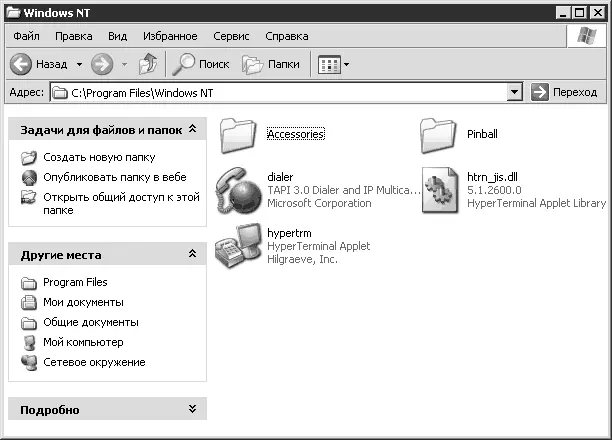Click 'Создать новую папку' link
Viewport: 612px width, 440px height.
coord(98,157)
